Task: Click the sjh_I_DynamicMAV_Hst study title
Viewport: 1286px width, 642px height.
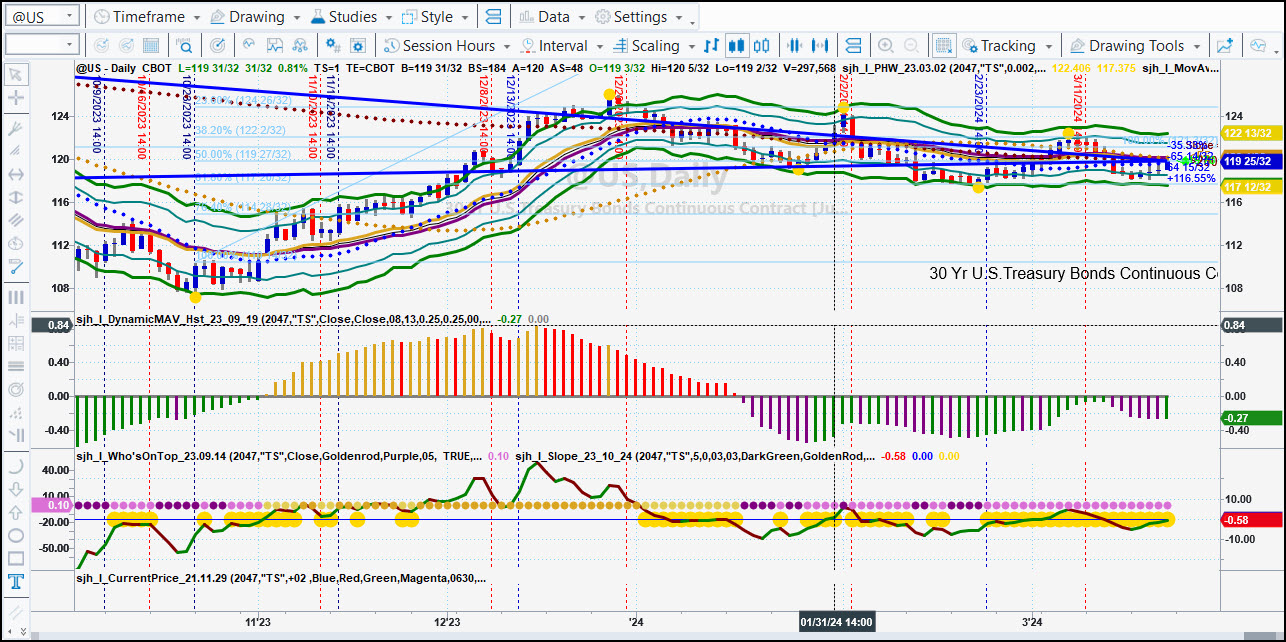Action: click(283, 321)
